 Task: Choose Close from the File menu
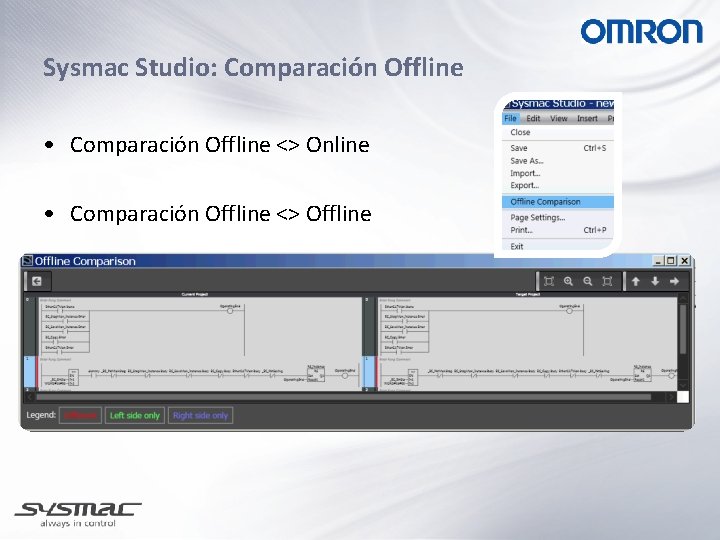coord(558,132)
